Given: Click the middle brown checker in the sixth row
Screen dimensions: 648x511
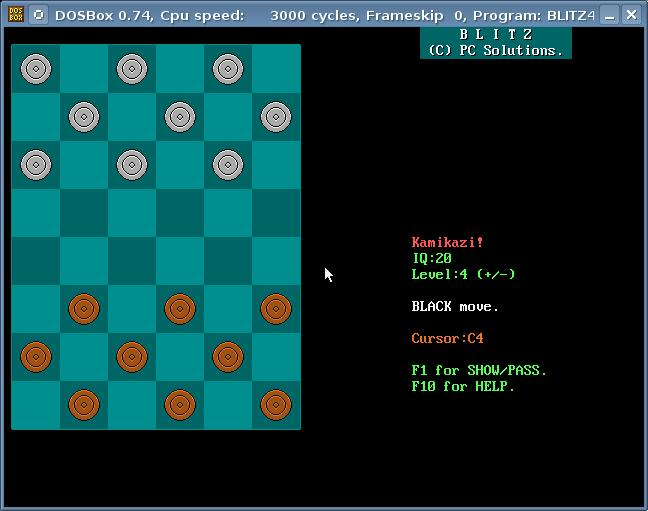Looking at the screenshot, I should [x=180, y=309].
